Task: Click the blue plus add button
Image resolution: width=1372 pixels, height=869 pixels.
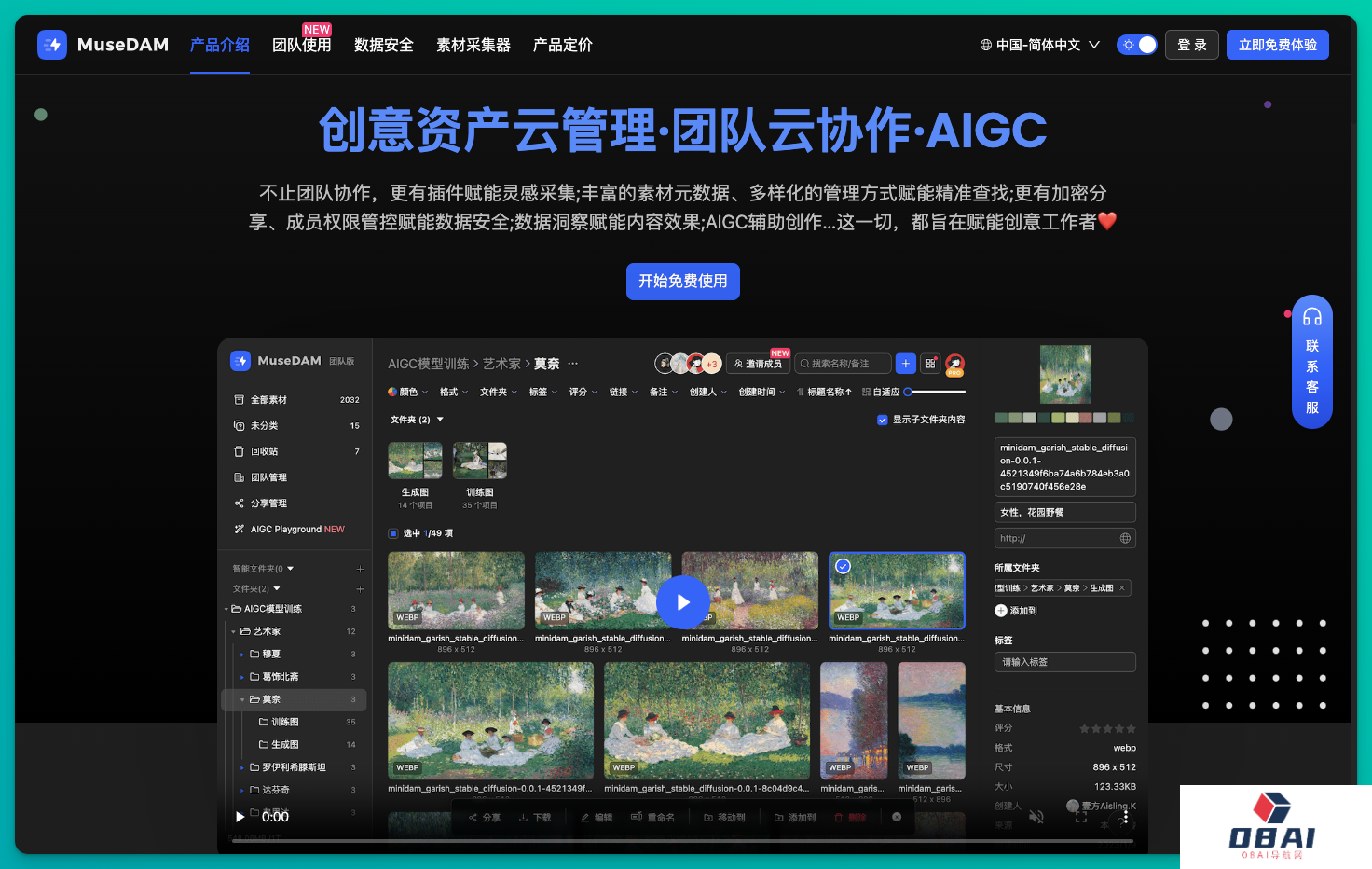Action: tap(905, 364)
